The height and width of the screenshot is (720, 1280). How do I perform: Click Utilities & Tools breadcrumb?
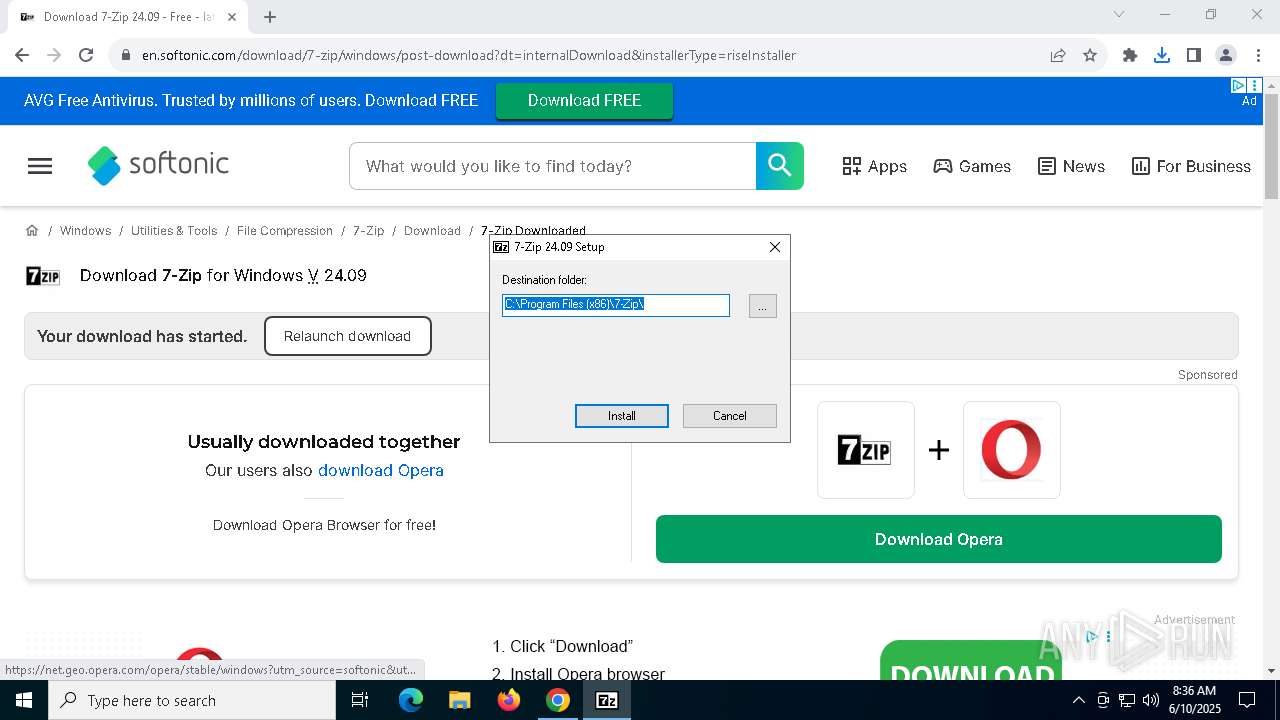[174, 230]
